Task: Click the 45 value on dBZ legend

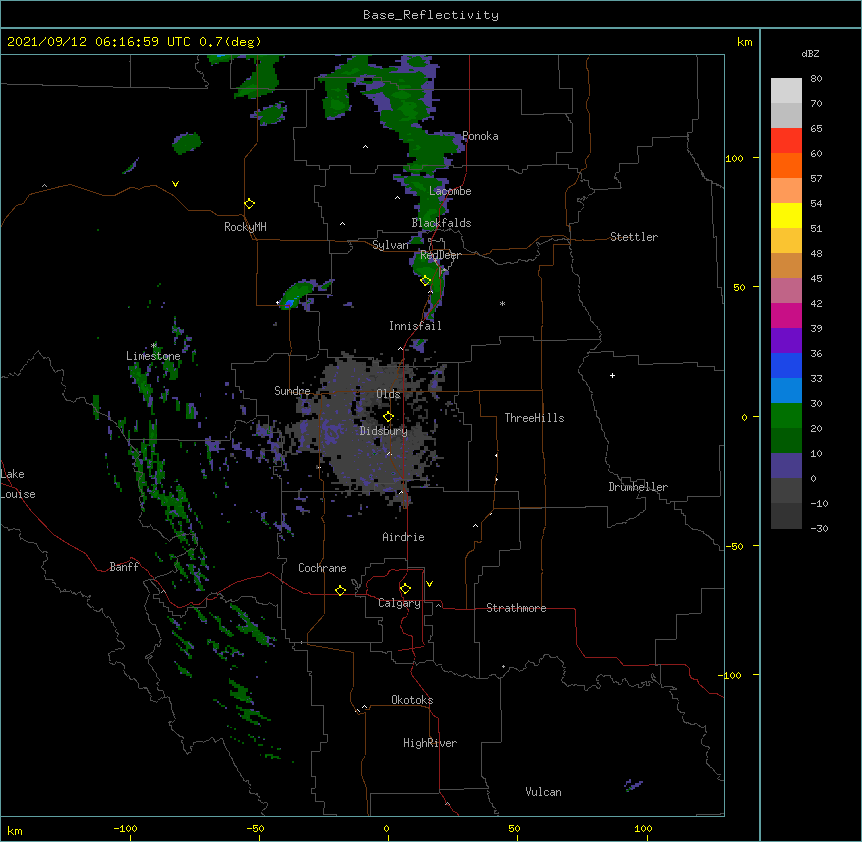Action: (816, 279)
